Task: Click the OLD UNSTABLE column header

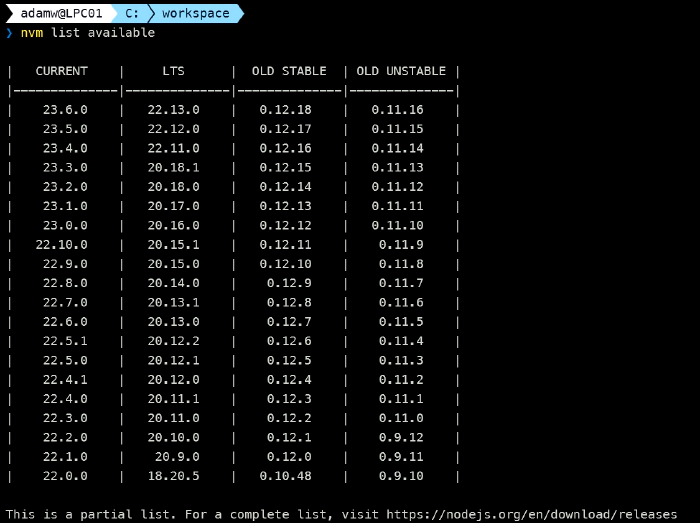Action: click(401, 71)
